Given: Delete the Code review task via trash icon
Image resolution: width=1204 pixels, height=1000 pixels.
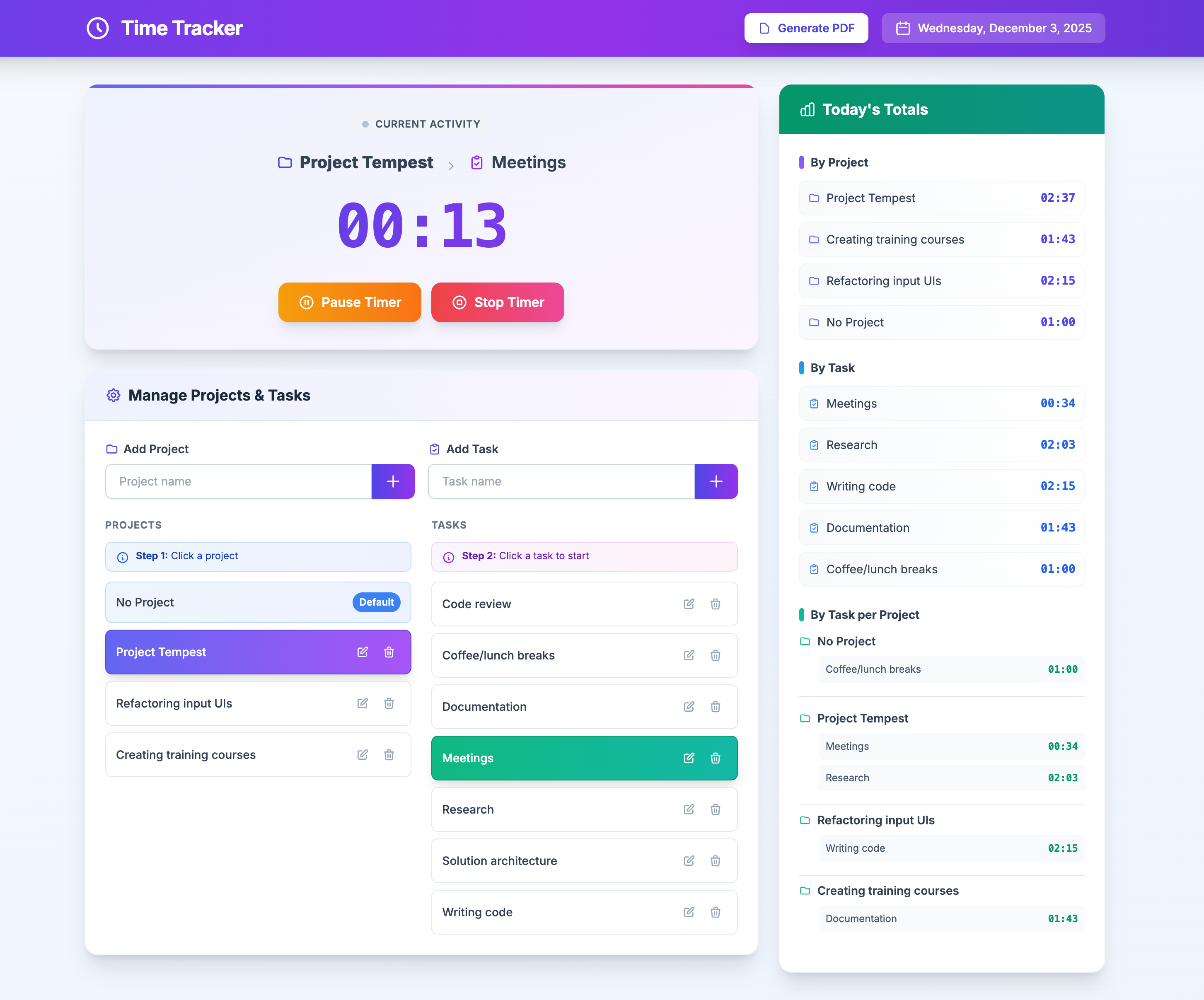Looking at the screenshot, I should pyautogui.click(x=716, y=604).
